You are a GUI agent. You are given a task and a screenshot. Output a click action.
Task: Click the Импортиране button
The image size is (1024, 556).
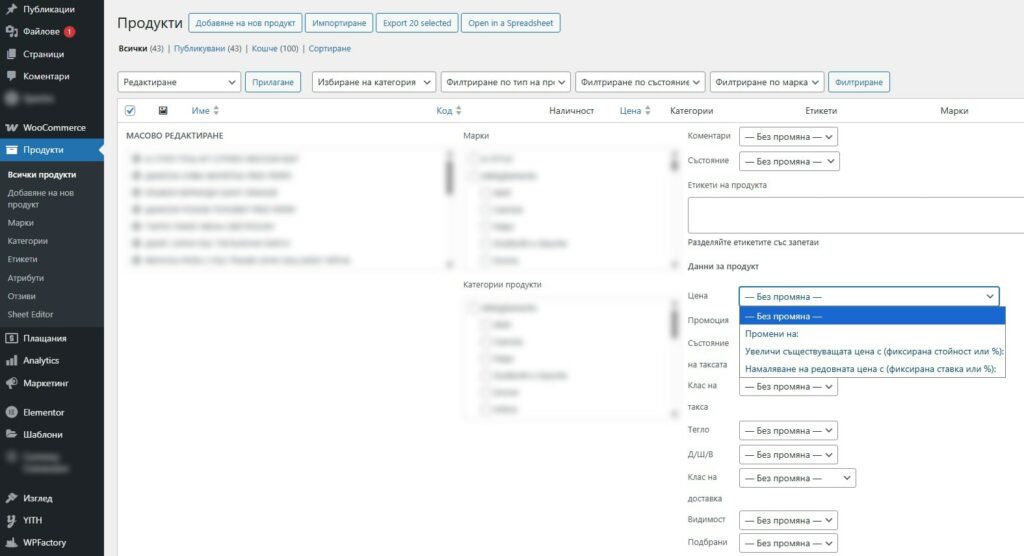(x=339, y=23)
